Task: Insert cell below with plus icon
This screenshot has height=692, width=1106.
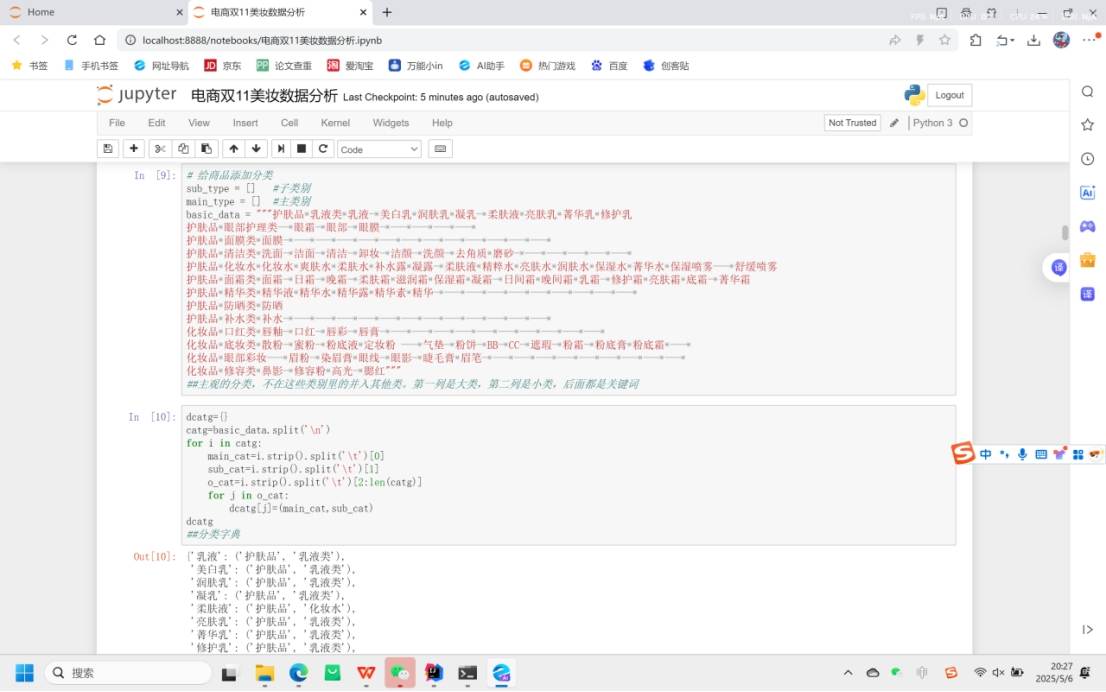Action: pos(133,149)
